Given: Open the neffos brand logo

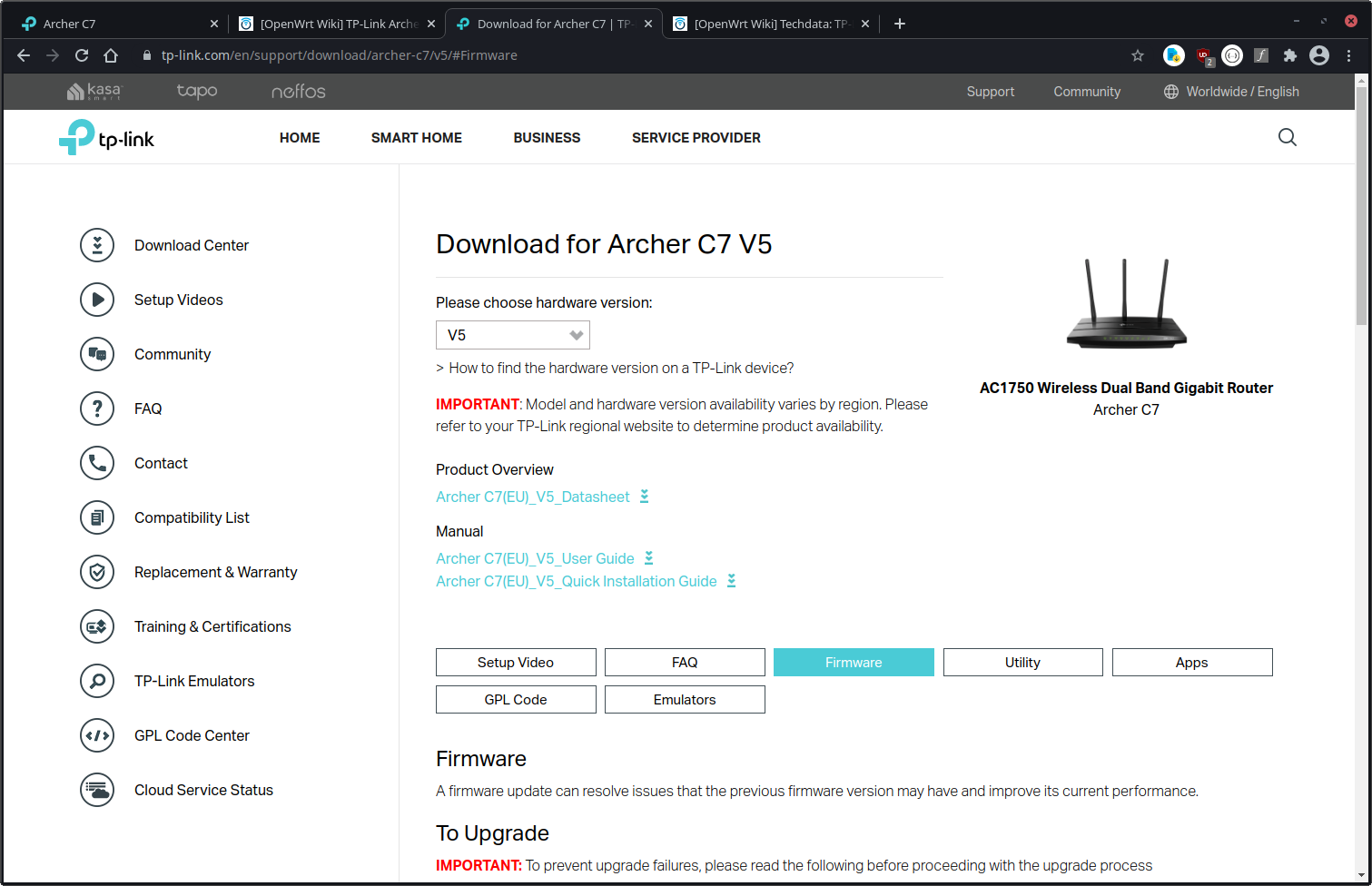Looking at the screenshot, I should coord(298,91).
